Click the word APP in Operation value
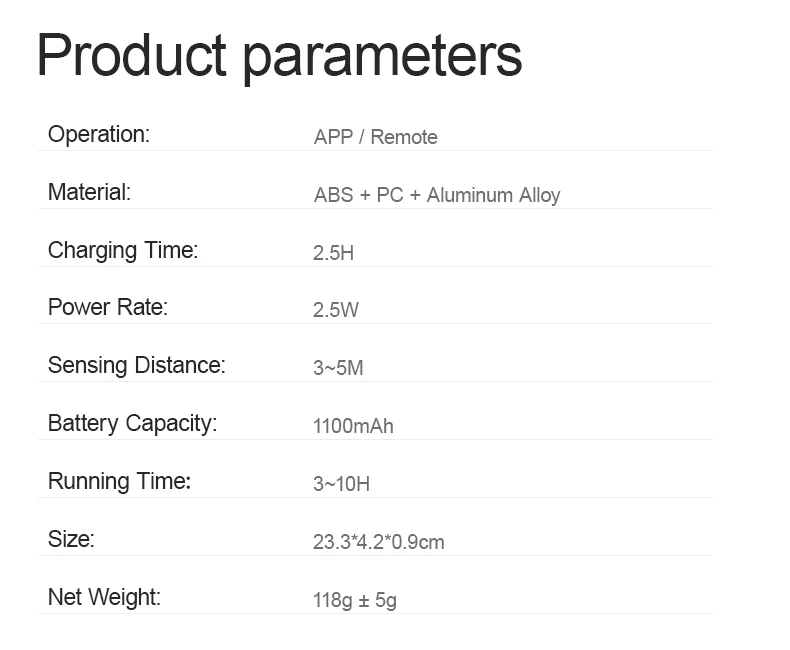 [x=333, y=137]
